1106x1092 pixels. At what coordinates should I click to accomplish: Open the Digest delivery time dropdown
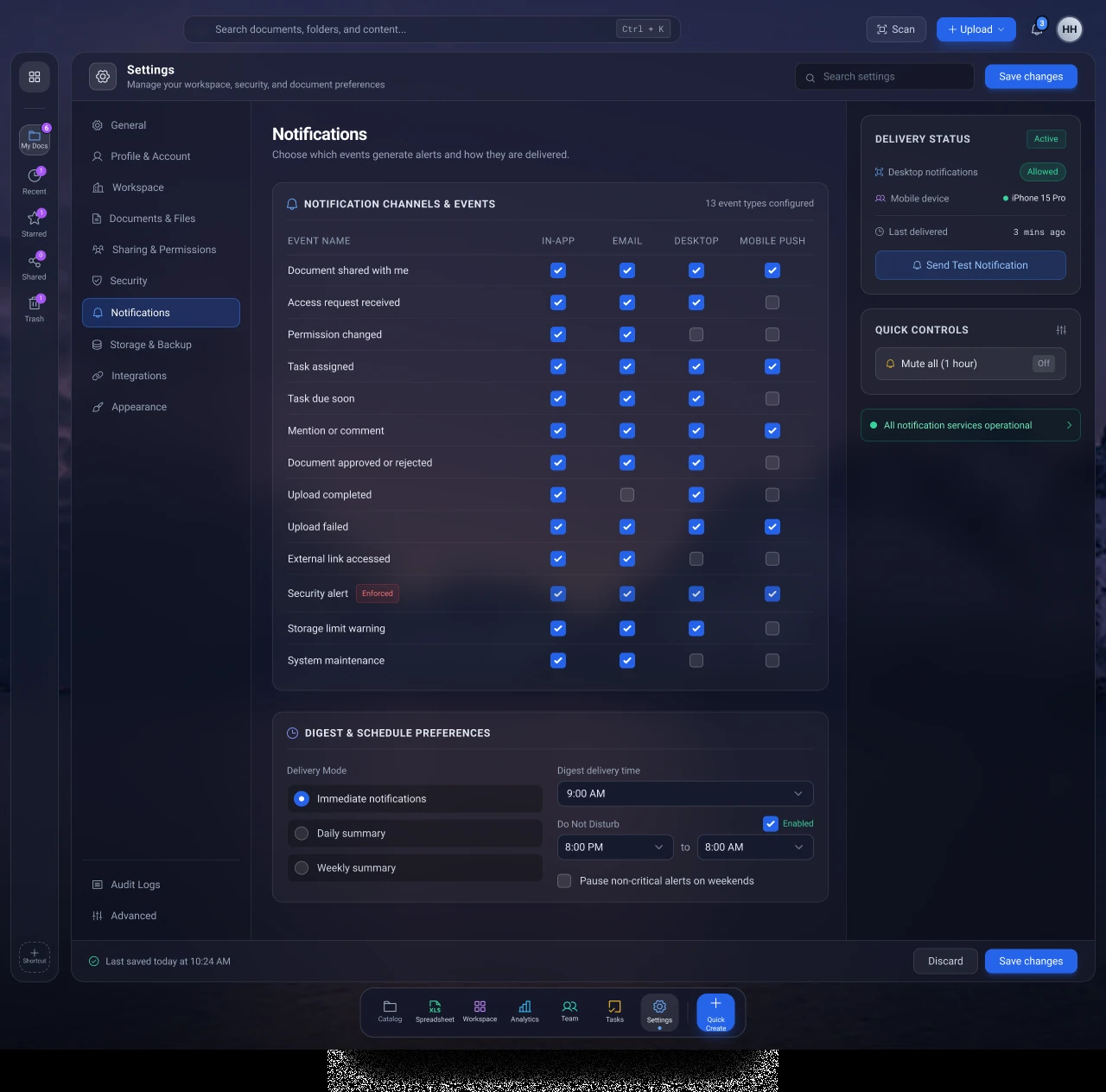(685, 794)
